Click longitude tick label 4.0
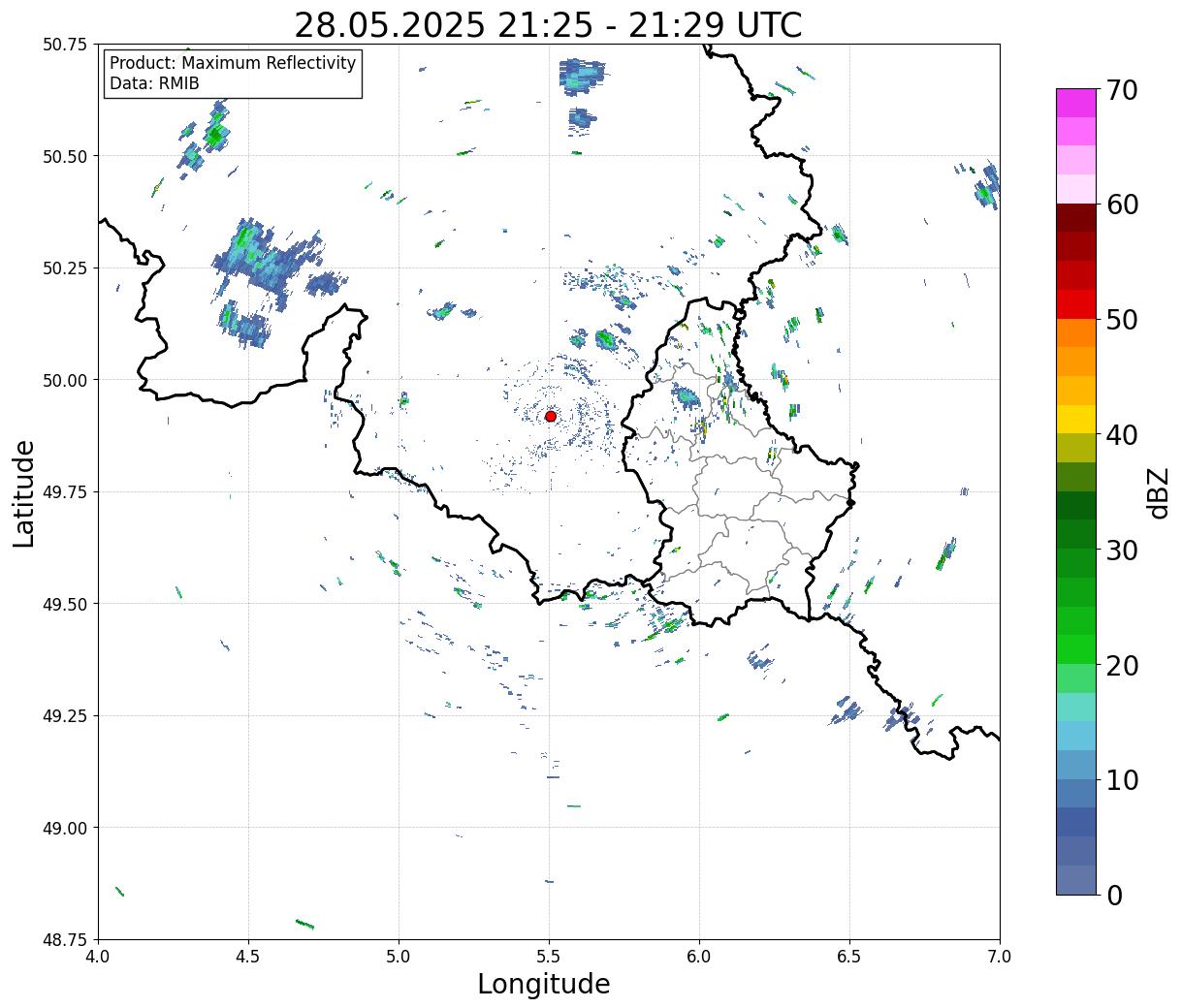 pos(98,957)
